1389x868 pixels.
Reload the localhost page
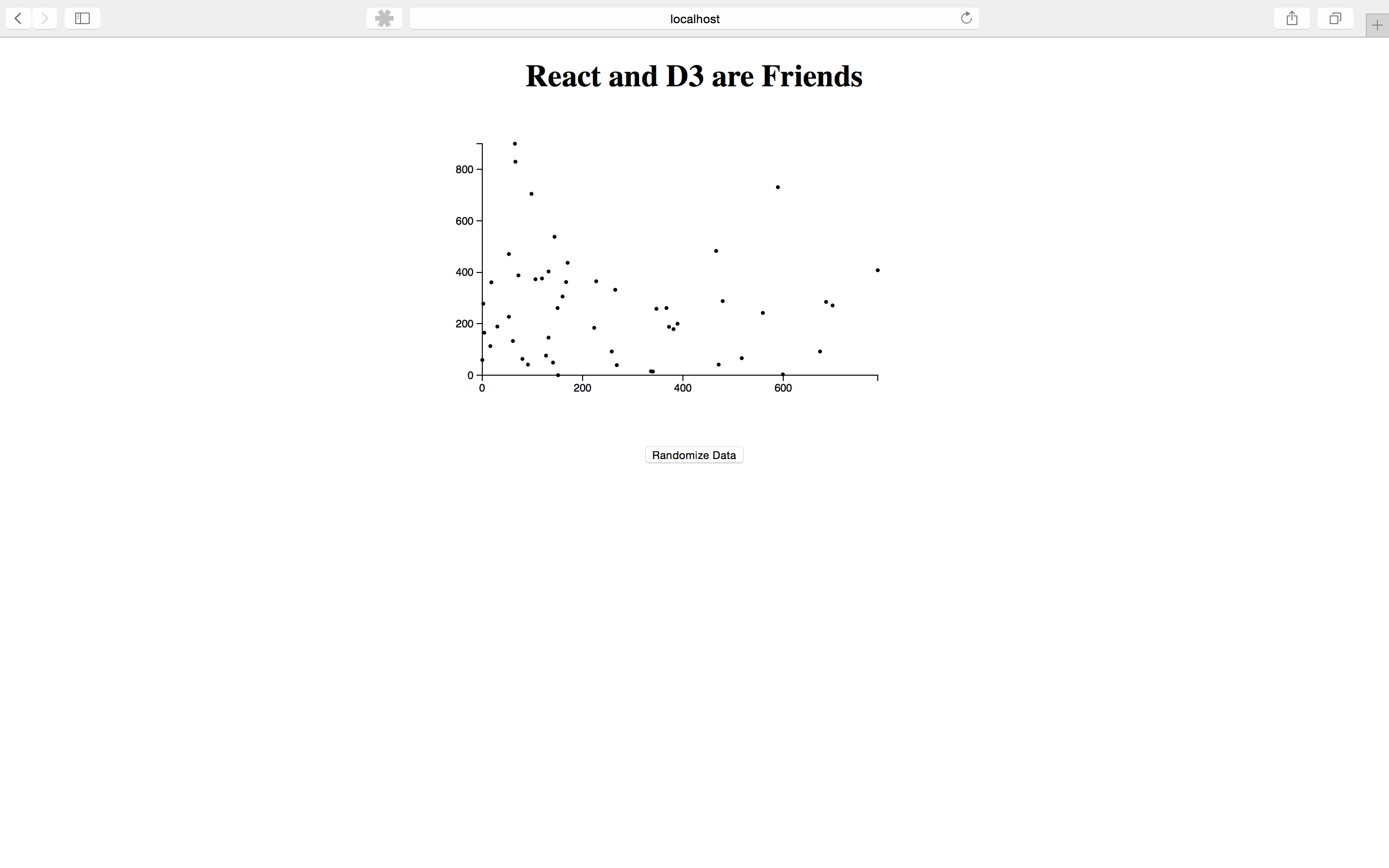(966, 18)
